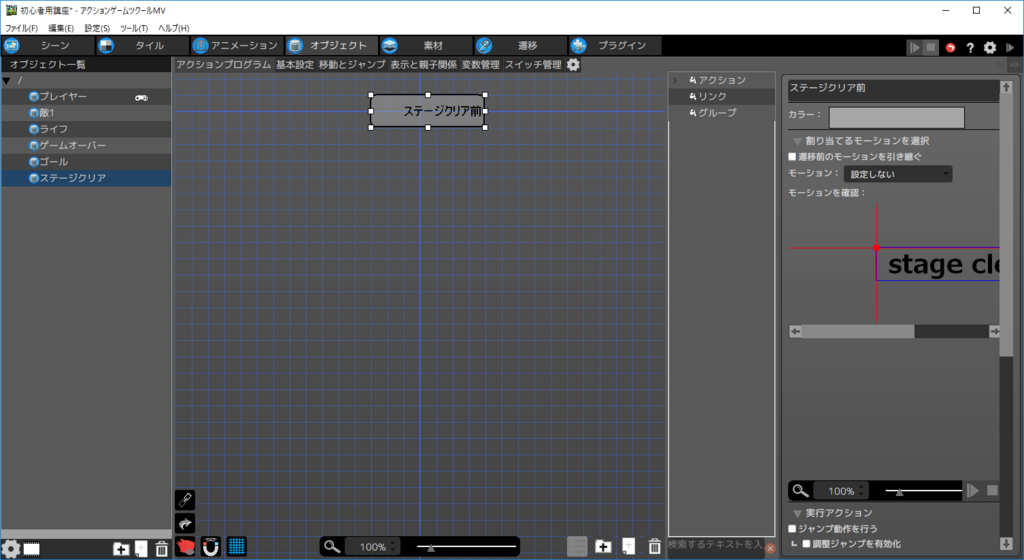
Task: Collapse the 実行アクション section
Action: click(797, 514)
